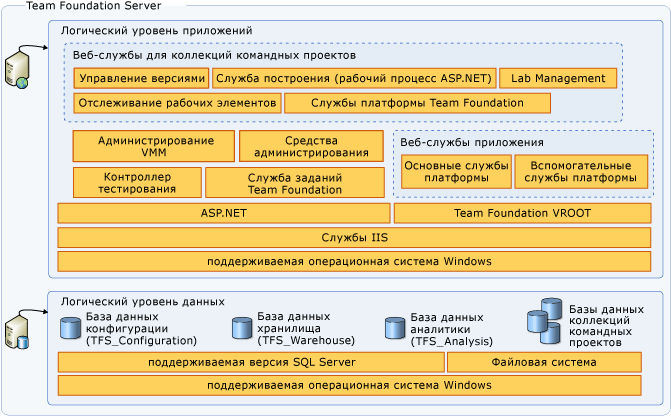Click the application tier web server icon
Viewport: 671px width, 416px height.
coord(17,69)
